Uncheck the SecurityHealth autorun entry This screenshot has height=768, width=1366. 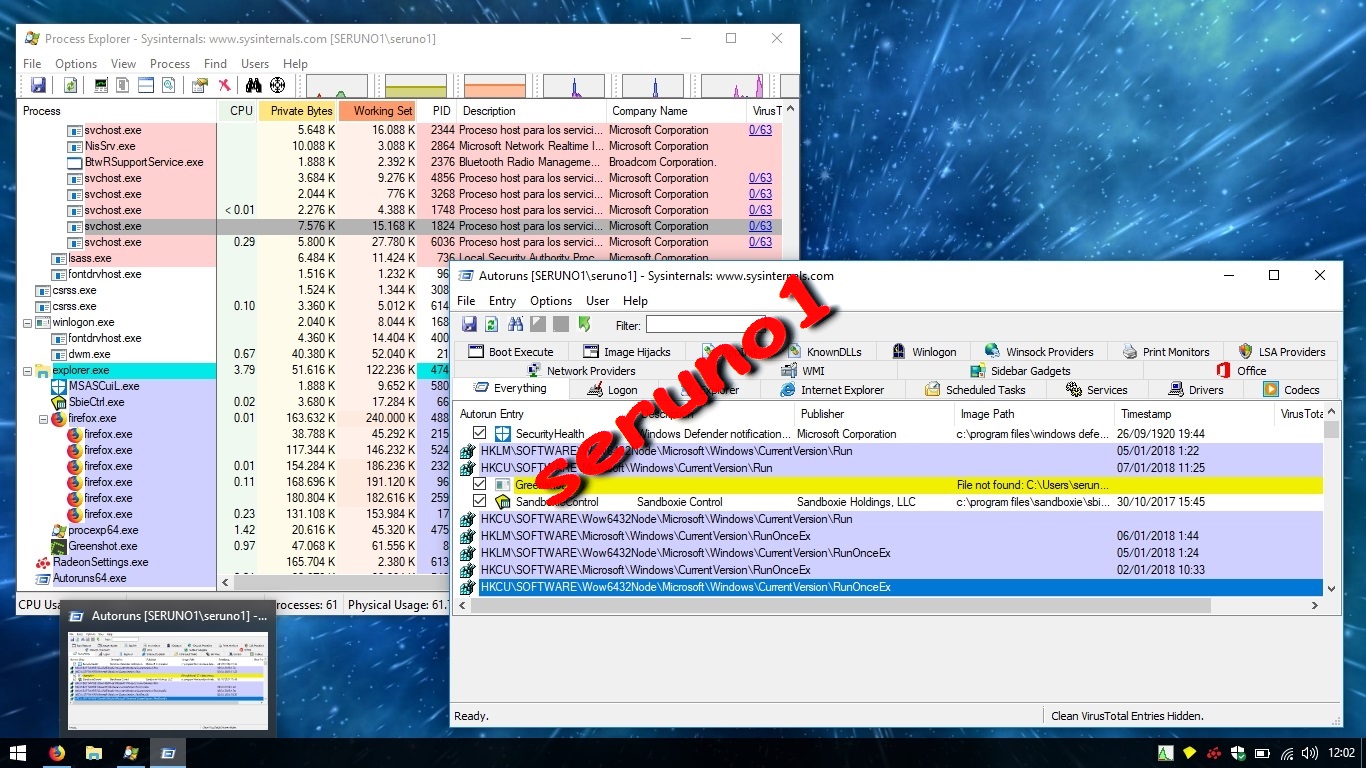click(480, 434)
